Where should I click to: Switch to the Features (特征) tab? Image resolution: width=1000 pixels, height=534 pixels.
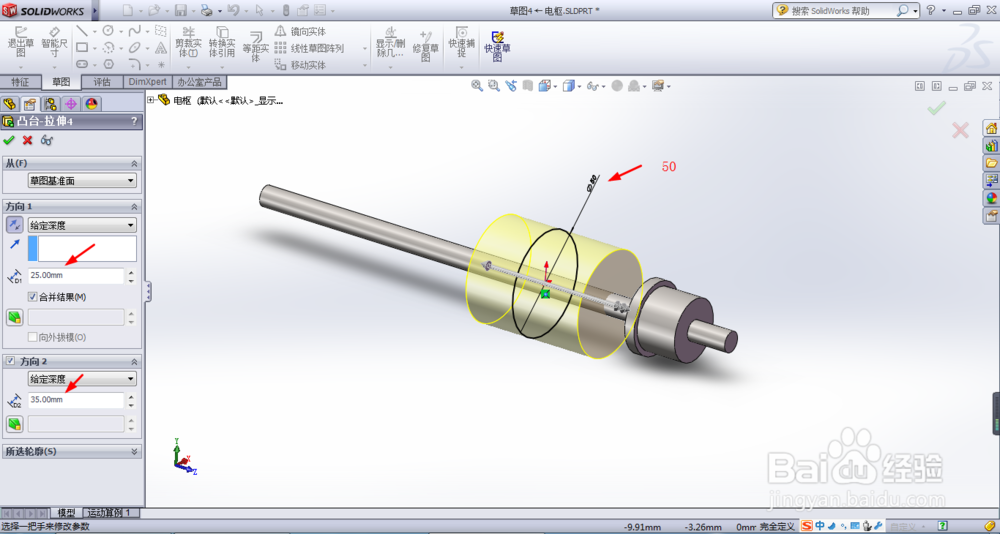(20, 82)
